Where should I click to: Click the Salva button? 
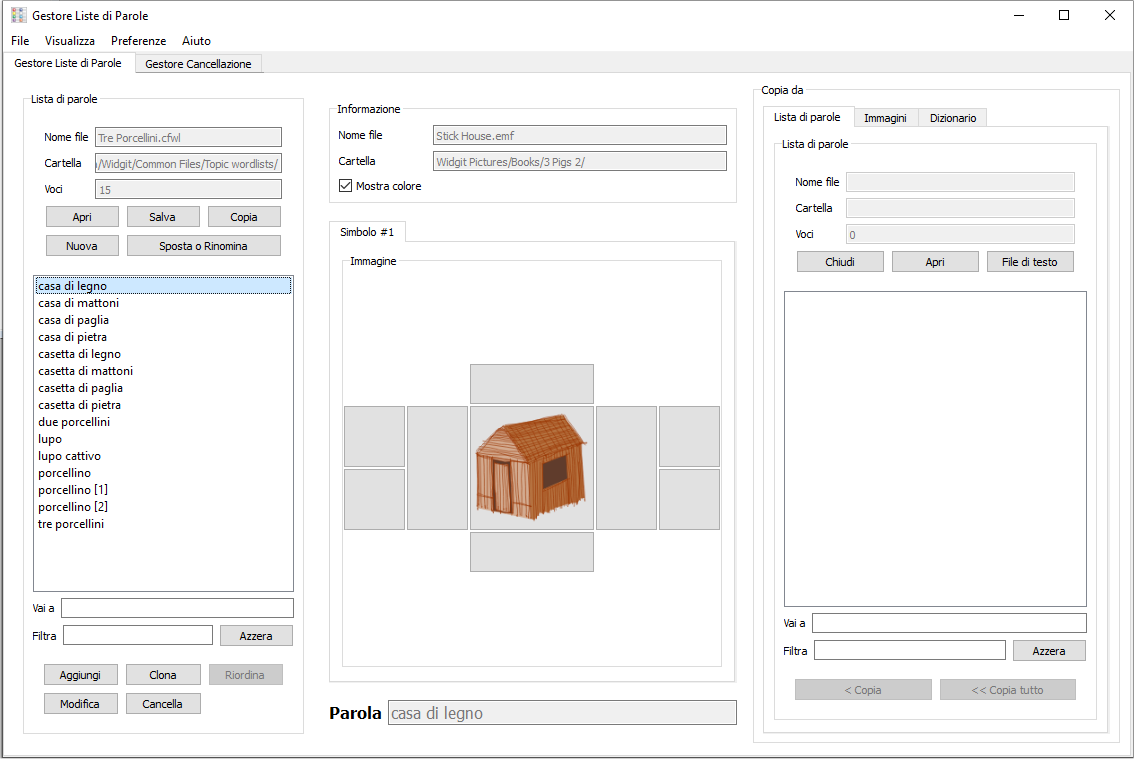coord(163,217)
